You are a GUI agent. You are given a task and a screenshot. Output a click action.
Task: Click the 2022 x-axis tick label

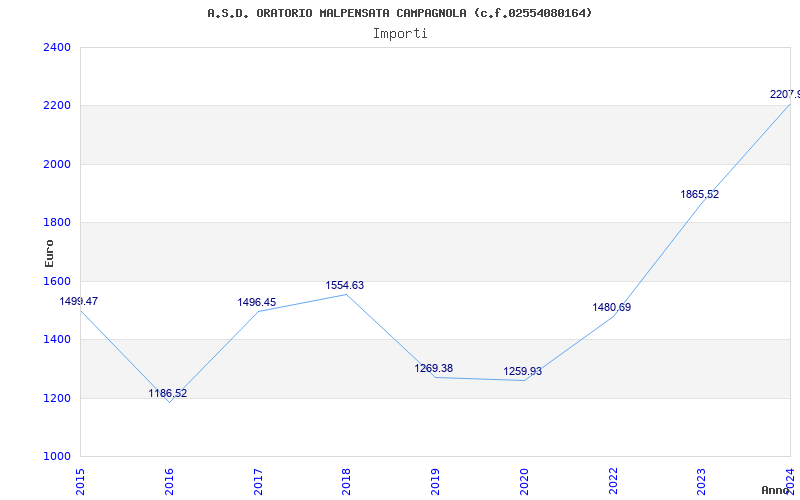click(x=613, y=482)
